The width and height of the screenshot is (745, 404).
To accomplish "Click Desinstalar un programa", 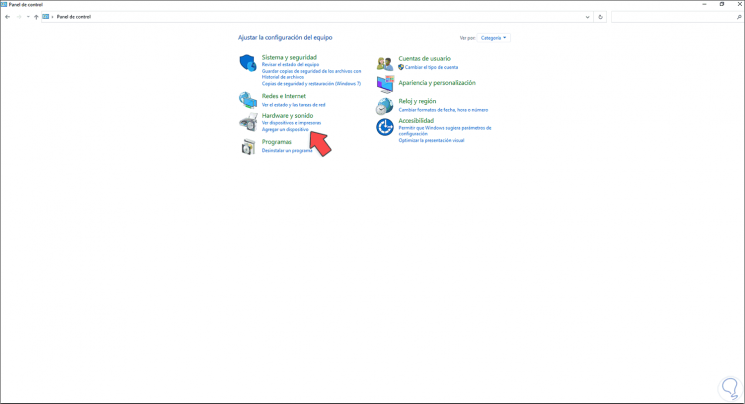I will [x=287, y=150].
